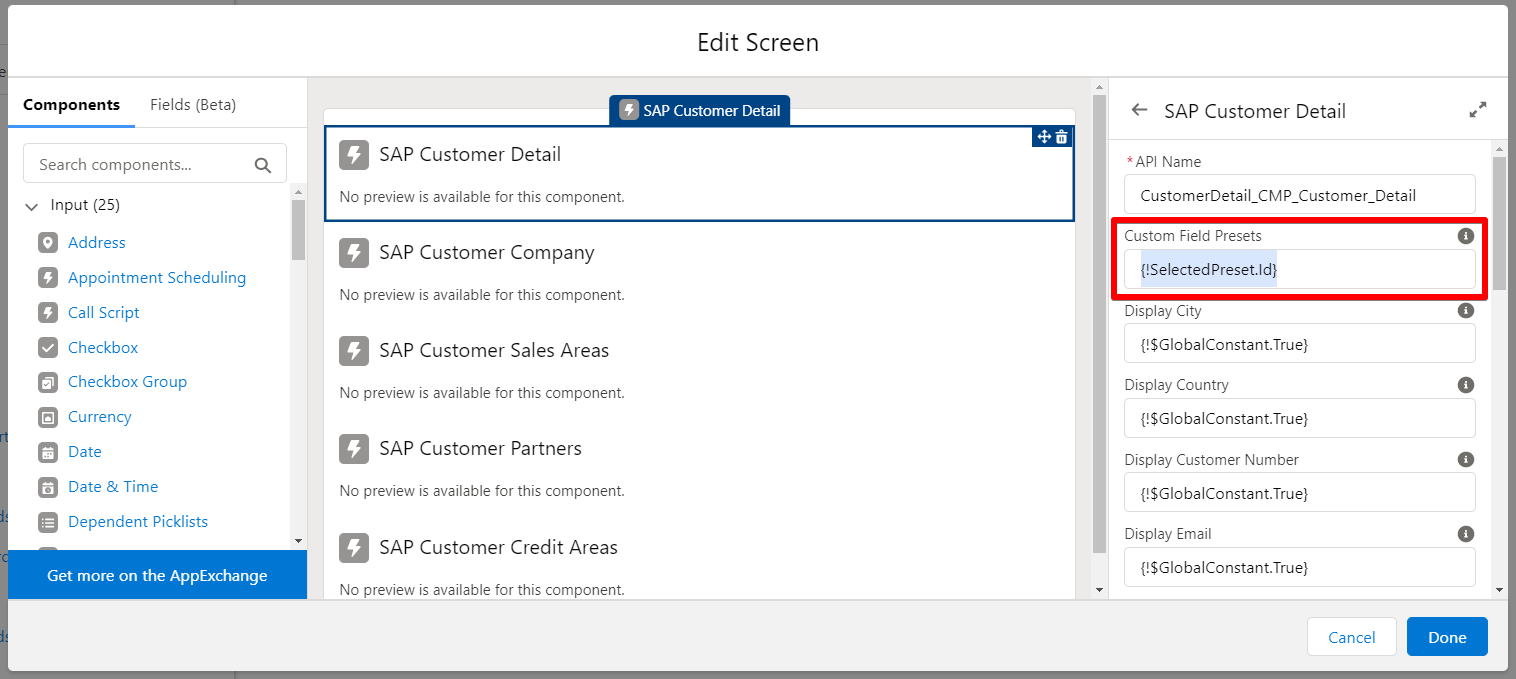Focus the Search components field
1516x679 pixels.
(x=155, y=164)
